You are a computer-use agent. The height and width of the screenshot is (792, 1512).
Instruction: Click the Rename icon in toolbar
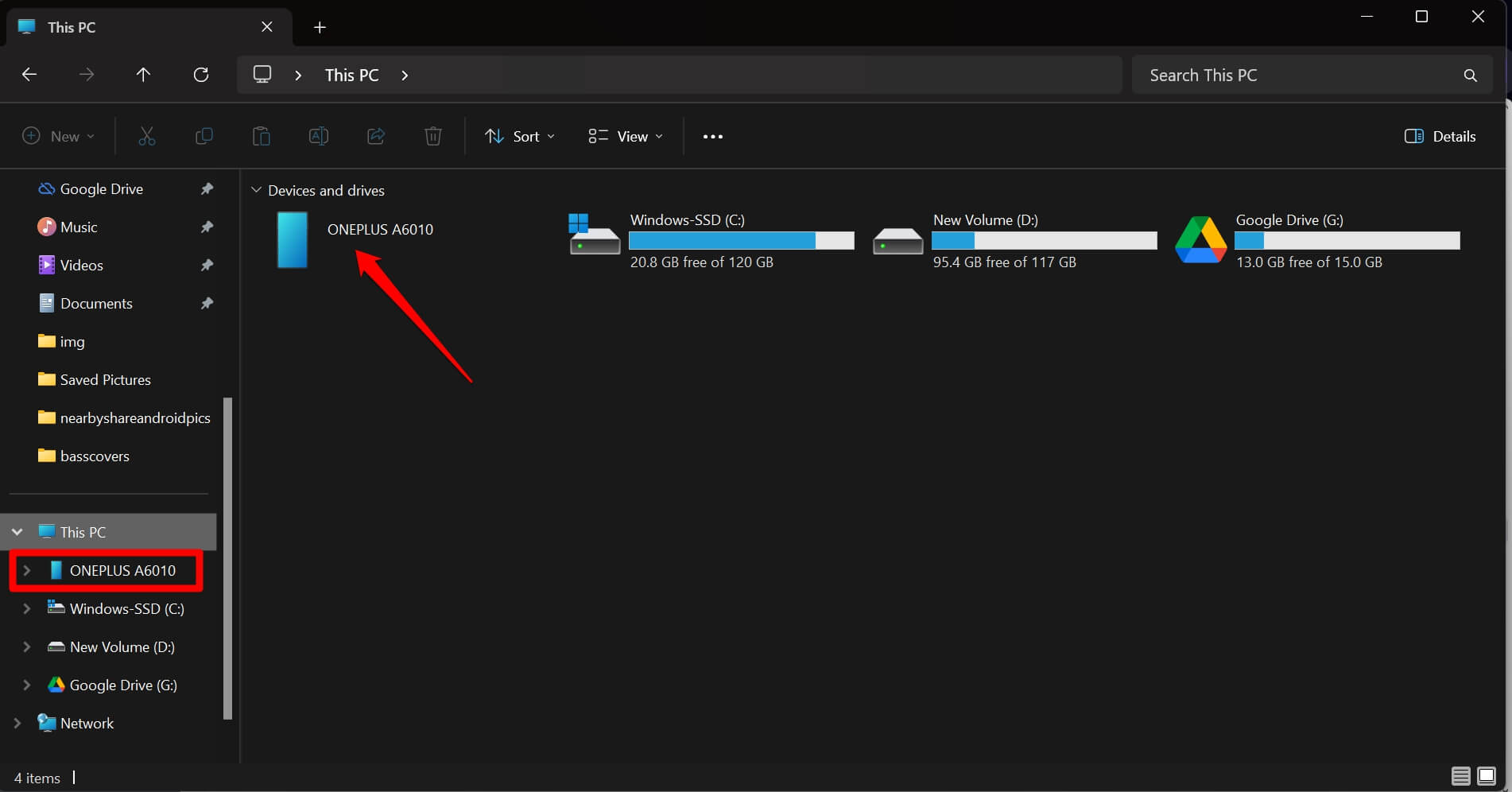point(318,136)
